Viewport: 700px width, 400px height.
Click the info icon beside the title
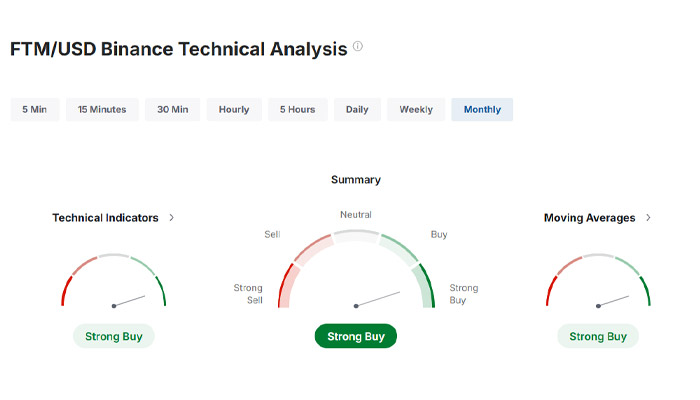[358, 47]
